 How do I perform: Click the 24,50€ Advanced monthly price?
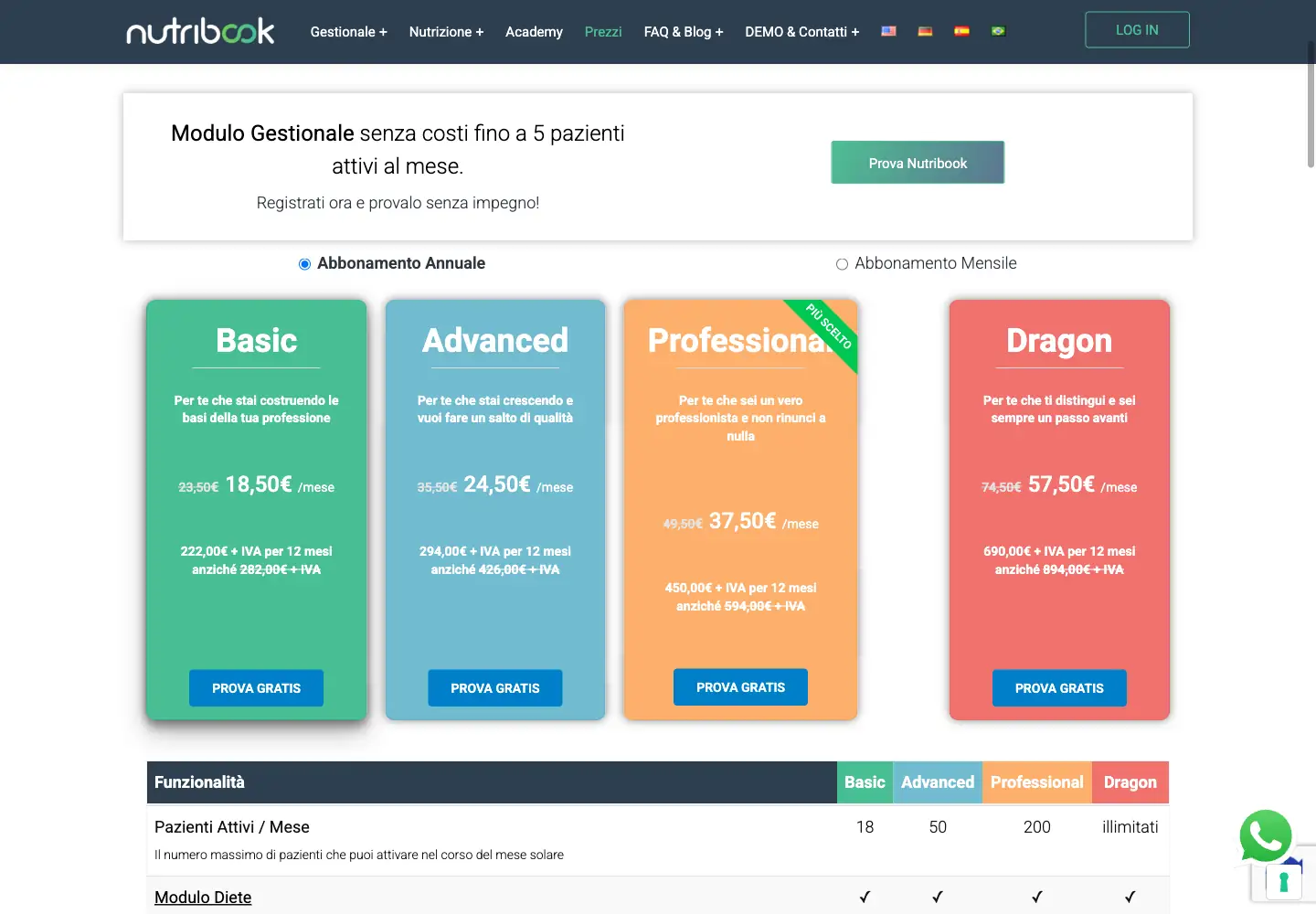pos(497,484)
